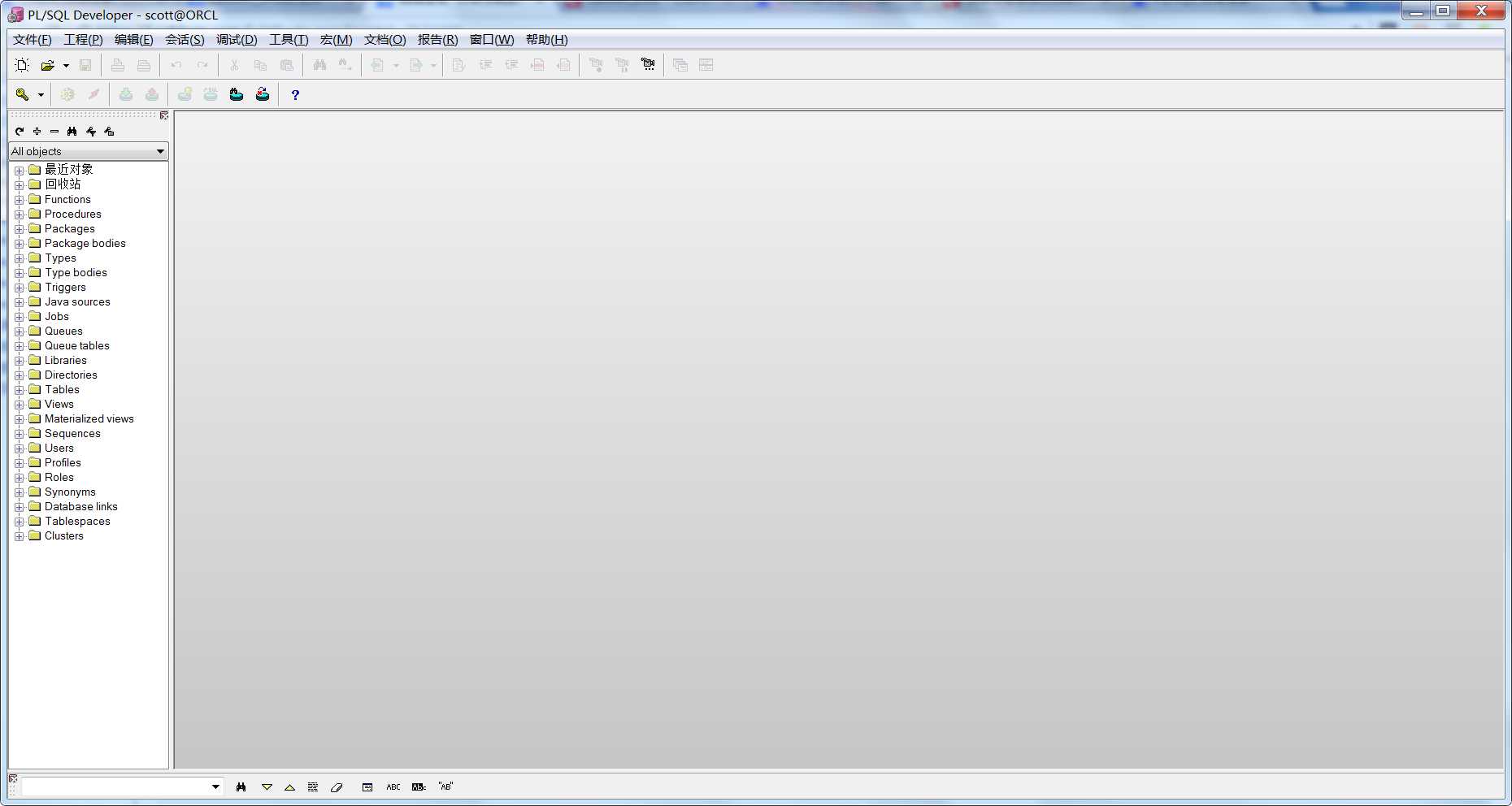This screenshot has height=806, width=1512.
Task: Click the Execute gear icon
Action: tap(67, 94)
